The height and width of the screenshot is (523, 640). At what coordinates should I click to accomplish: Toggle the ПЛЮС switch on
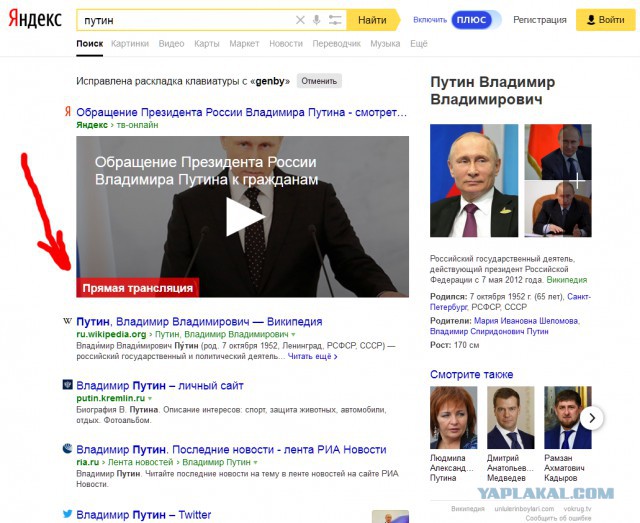tap(476, 20)
